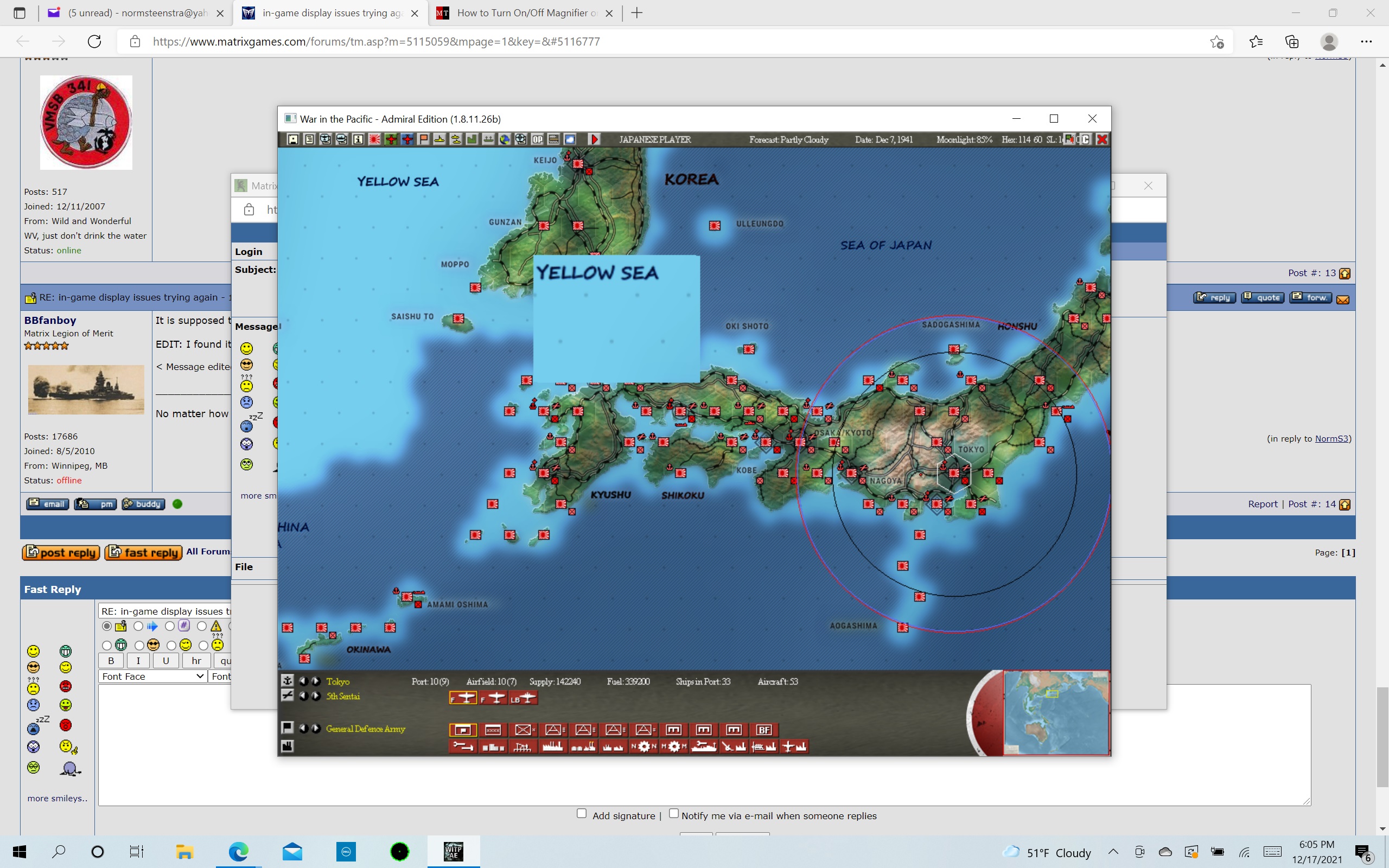This screenshot has width=1389, height=868.
Task: Next ground unit arrow beside General Defence Army
Action: [x=316, y=728]
